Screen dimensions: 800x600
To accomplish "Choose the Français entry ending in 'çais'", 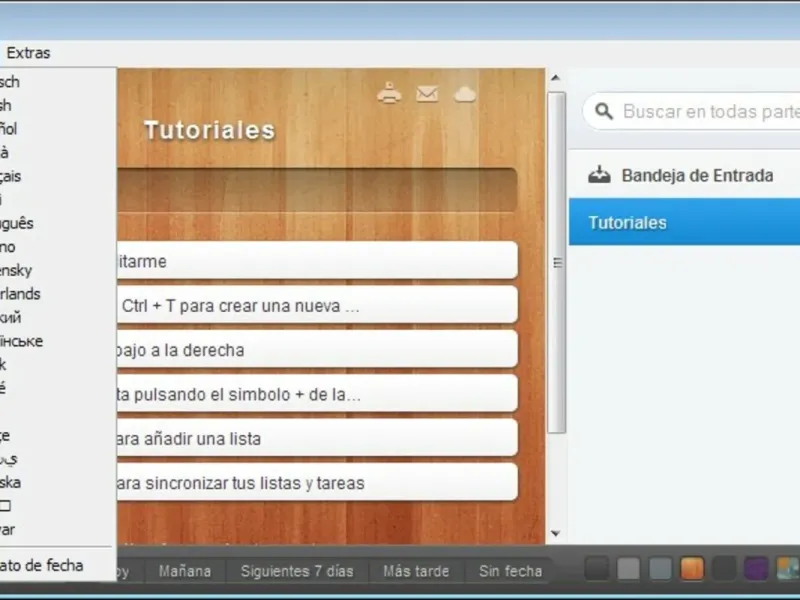I will tap(10, 177).
